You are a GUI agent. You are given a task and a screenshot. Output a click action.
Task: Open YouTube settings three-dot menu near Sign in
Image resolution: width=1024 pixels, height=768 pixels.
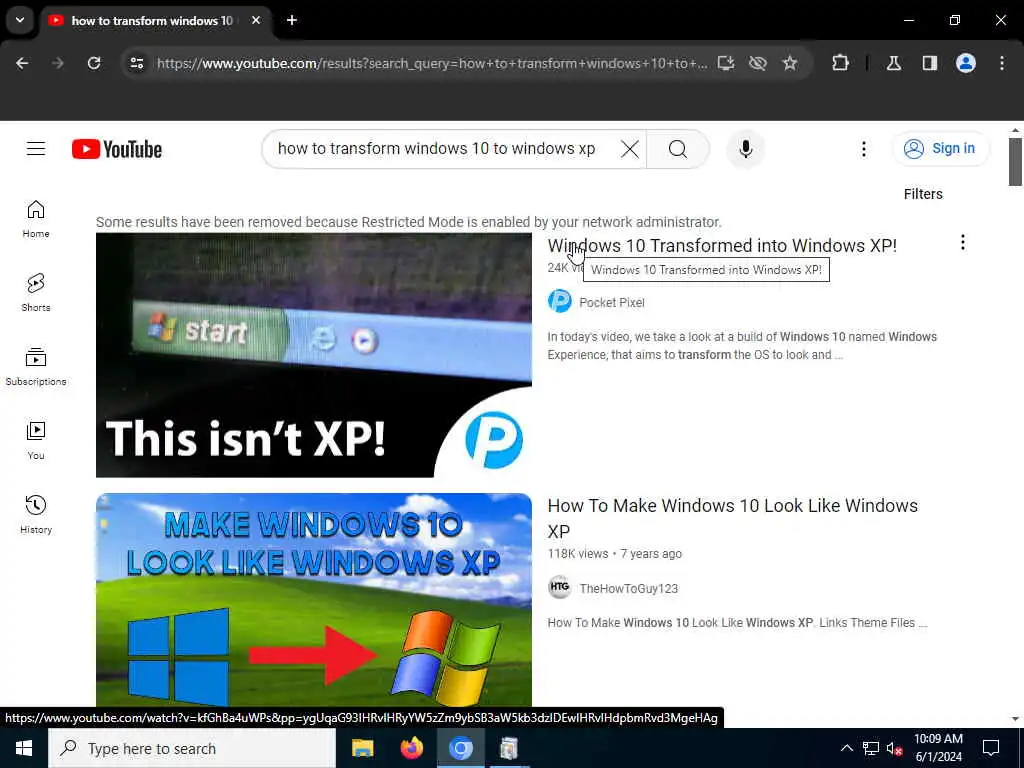point(863,149)
